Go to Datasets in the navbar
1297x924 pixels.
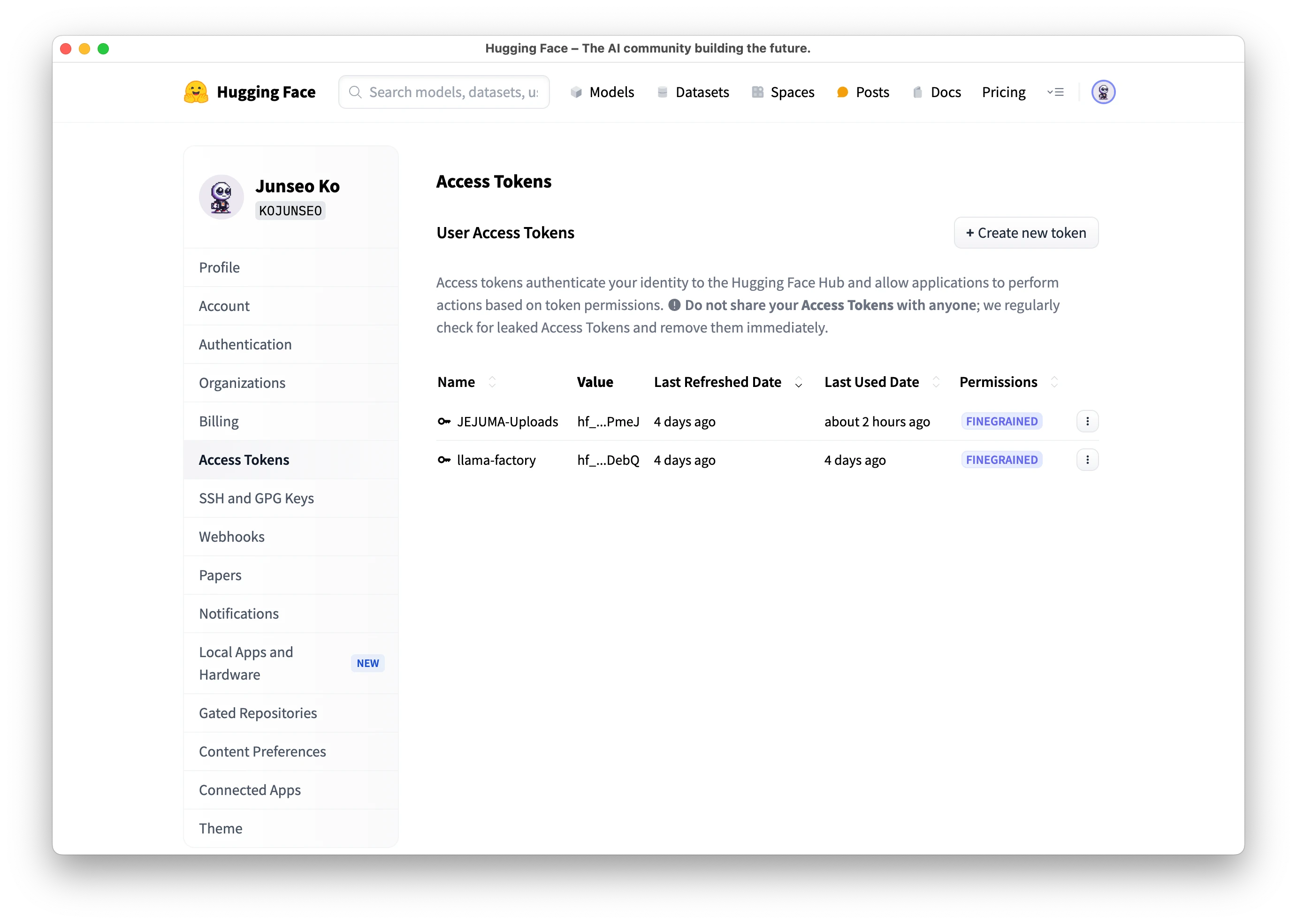point(693,92)
